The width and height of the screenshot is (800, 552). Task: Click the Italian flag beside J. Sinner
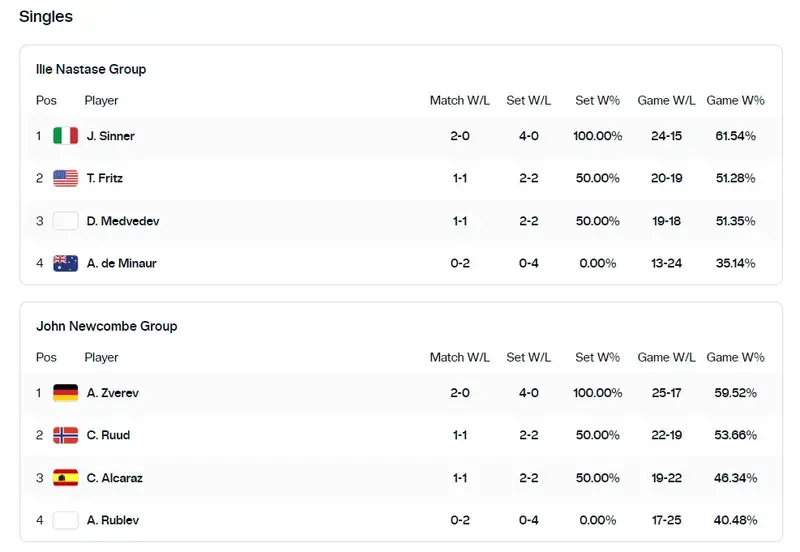tap(65, 136)
